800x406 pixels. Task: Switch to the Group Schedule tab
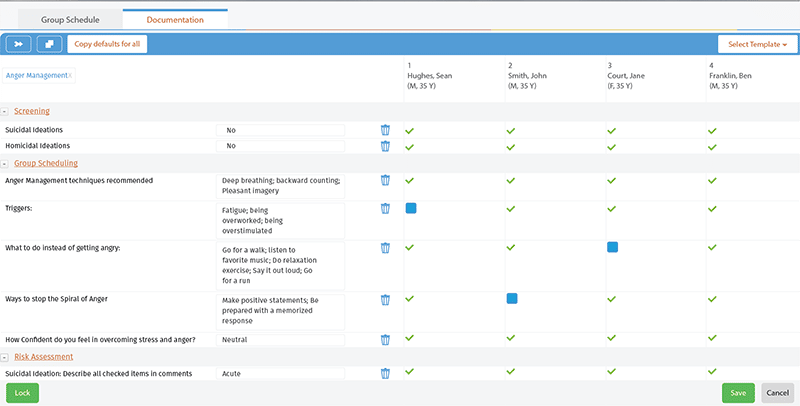(70, 19)
